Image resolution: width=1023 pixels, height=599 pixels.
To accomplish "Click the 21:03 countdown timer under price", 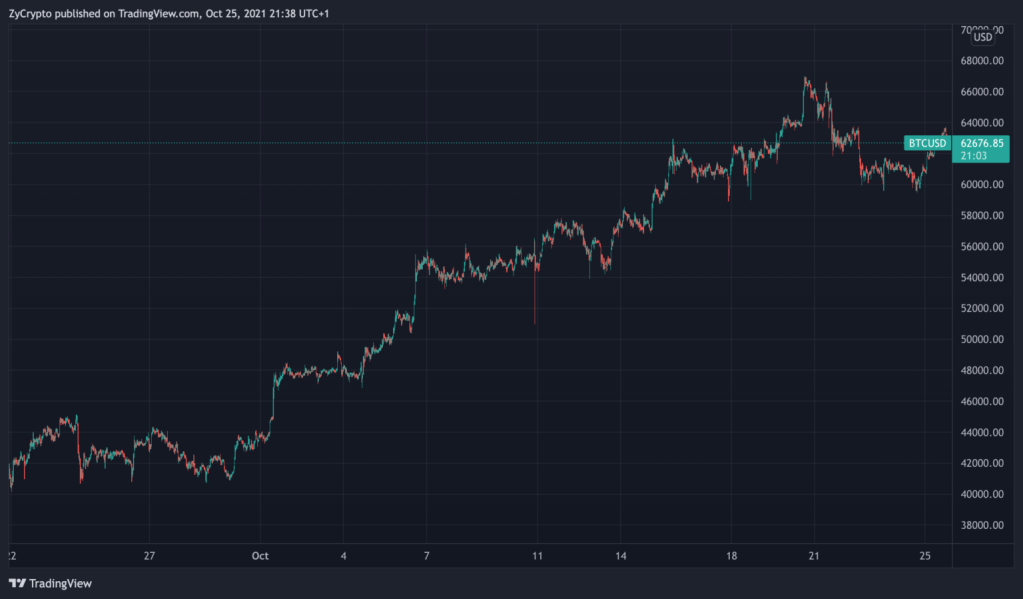I will (x=971, y=156).
